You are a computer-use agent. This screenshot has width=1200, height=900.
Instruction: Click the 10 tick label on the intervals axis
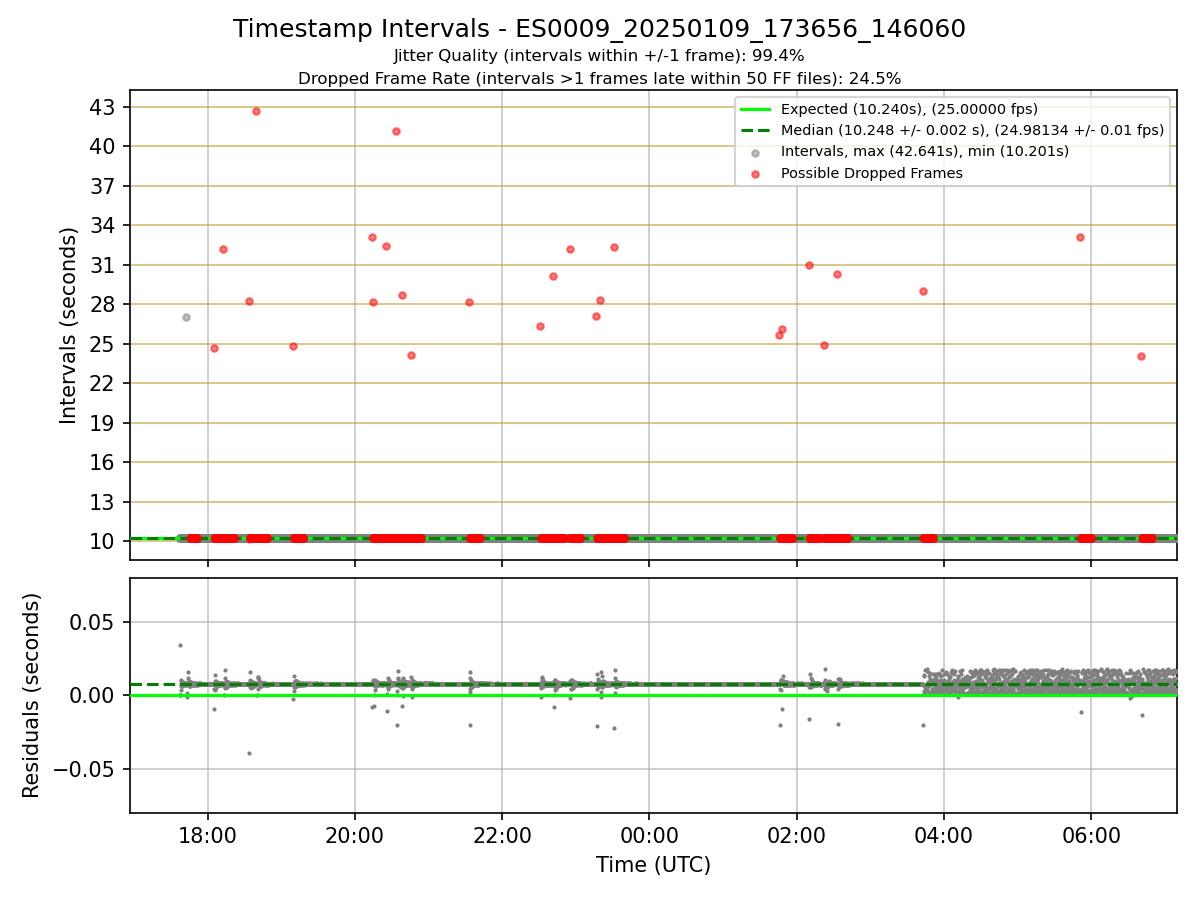point(104,541)
